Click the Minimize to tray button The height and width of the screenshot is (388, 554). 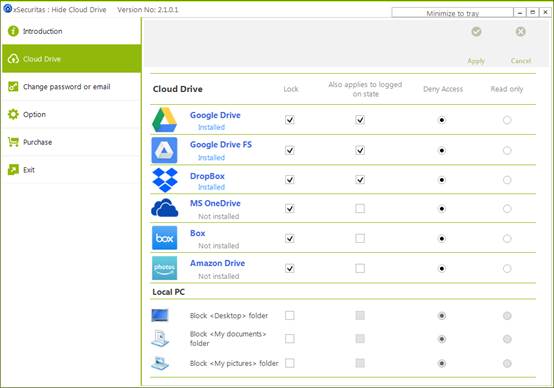[452, 13]
